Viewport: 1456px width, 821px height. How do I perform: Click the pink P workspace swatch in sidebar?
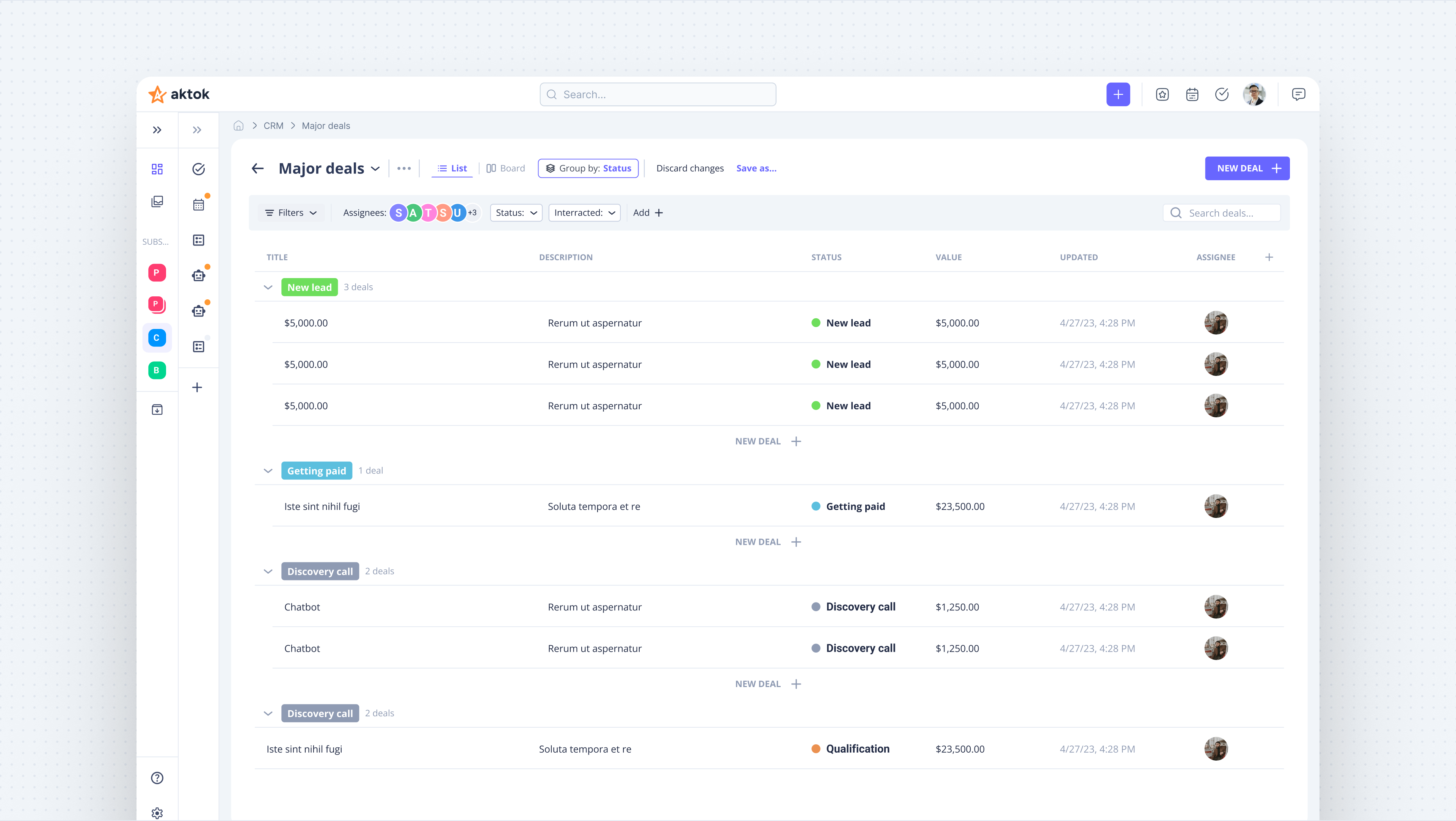(x=157, y=272)
